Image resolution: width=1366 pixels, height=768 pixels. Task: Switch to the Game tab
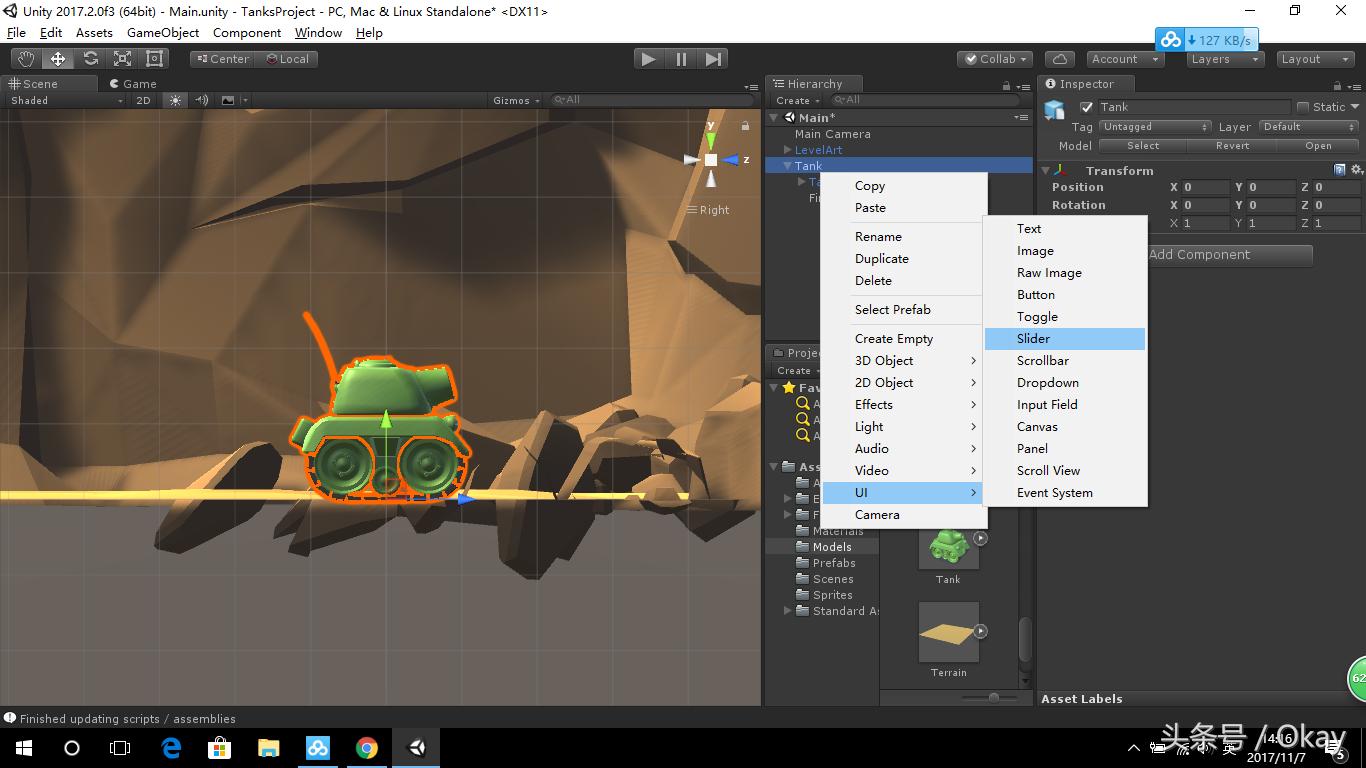tap(133, 83)
